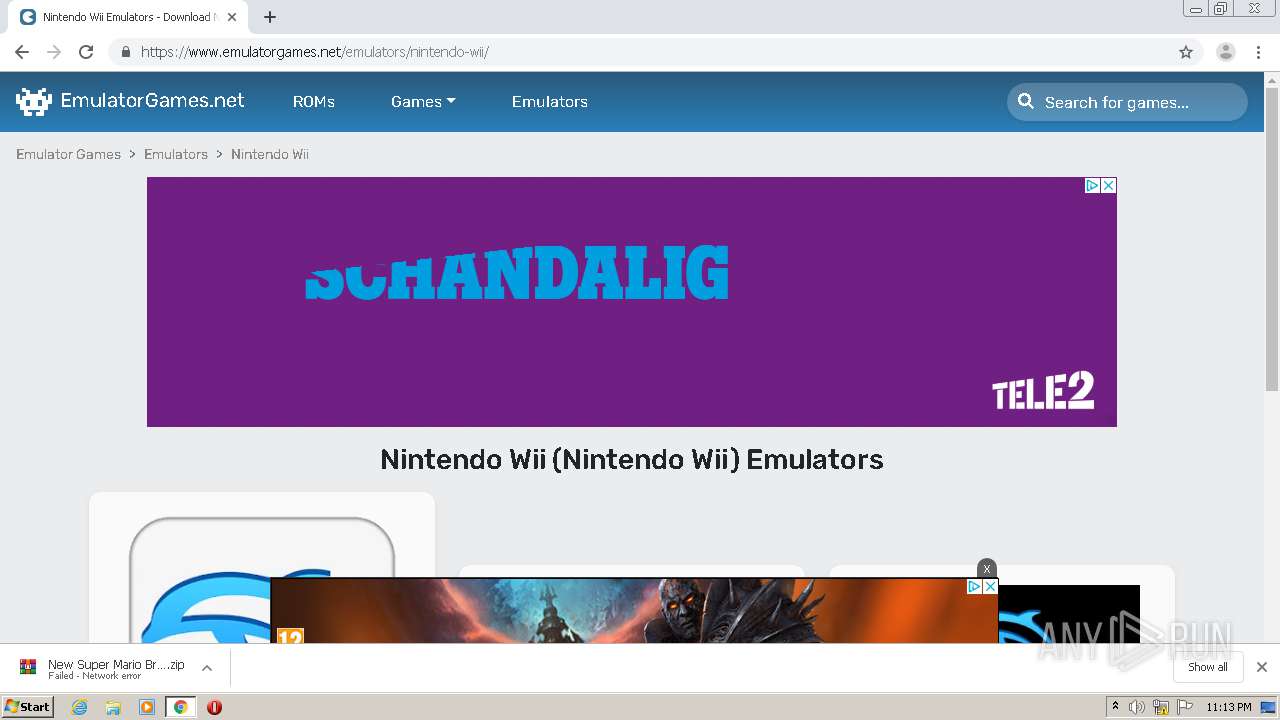Select the Nintendo Wii breadcrumb
The height and width of the screenshot is (720, 1280).
point(270,154)
